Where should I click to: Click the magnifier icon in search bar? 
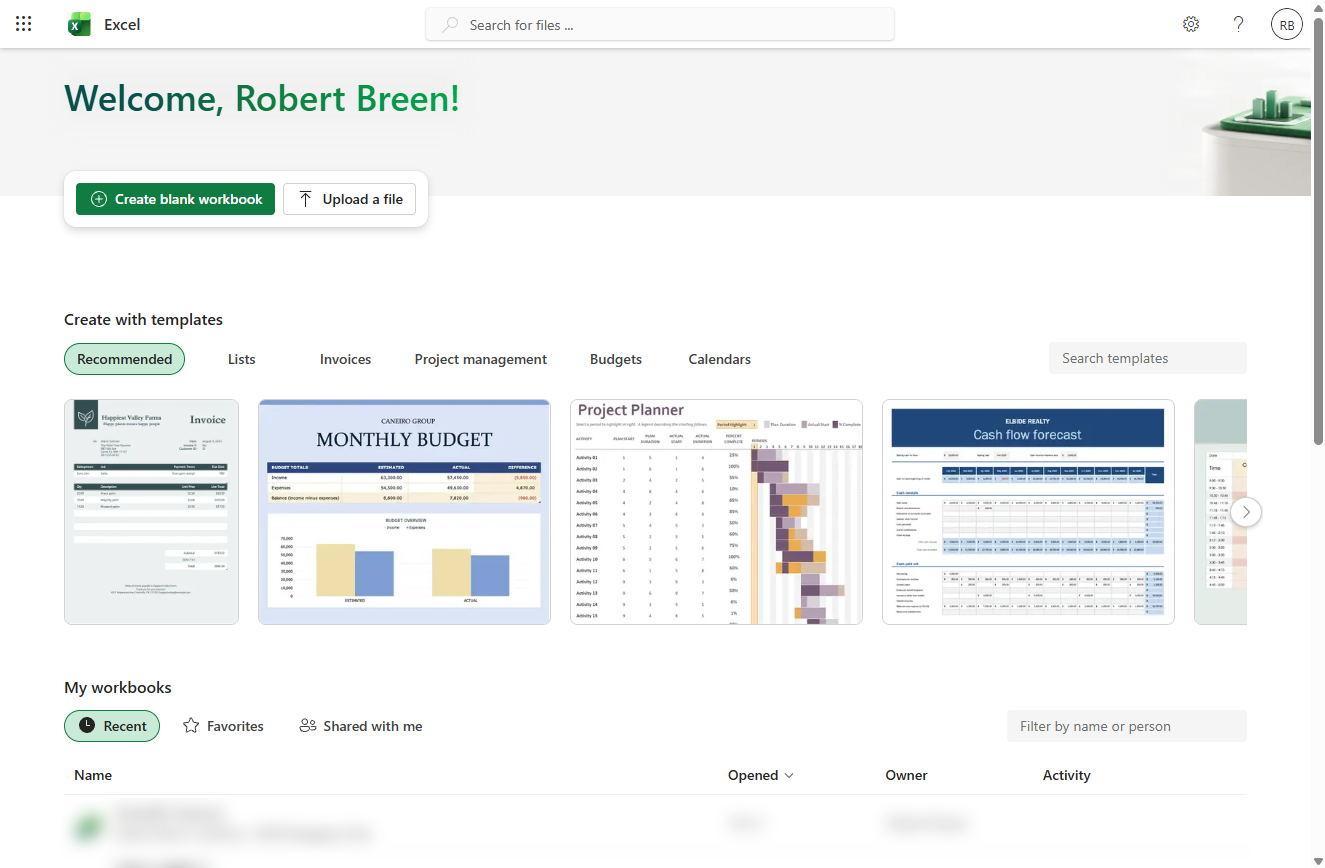451,25
